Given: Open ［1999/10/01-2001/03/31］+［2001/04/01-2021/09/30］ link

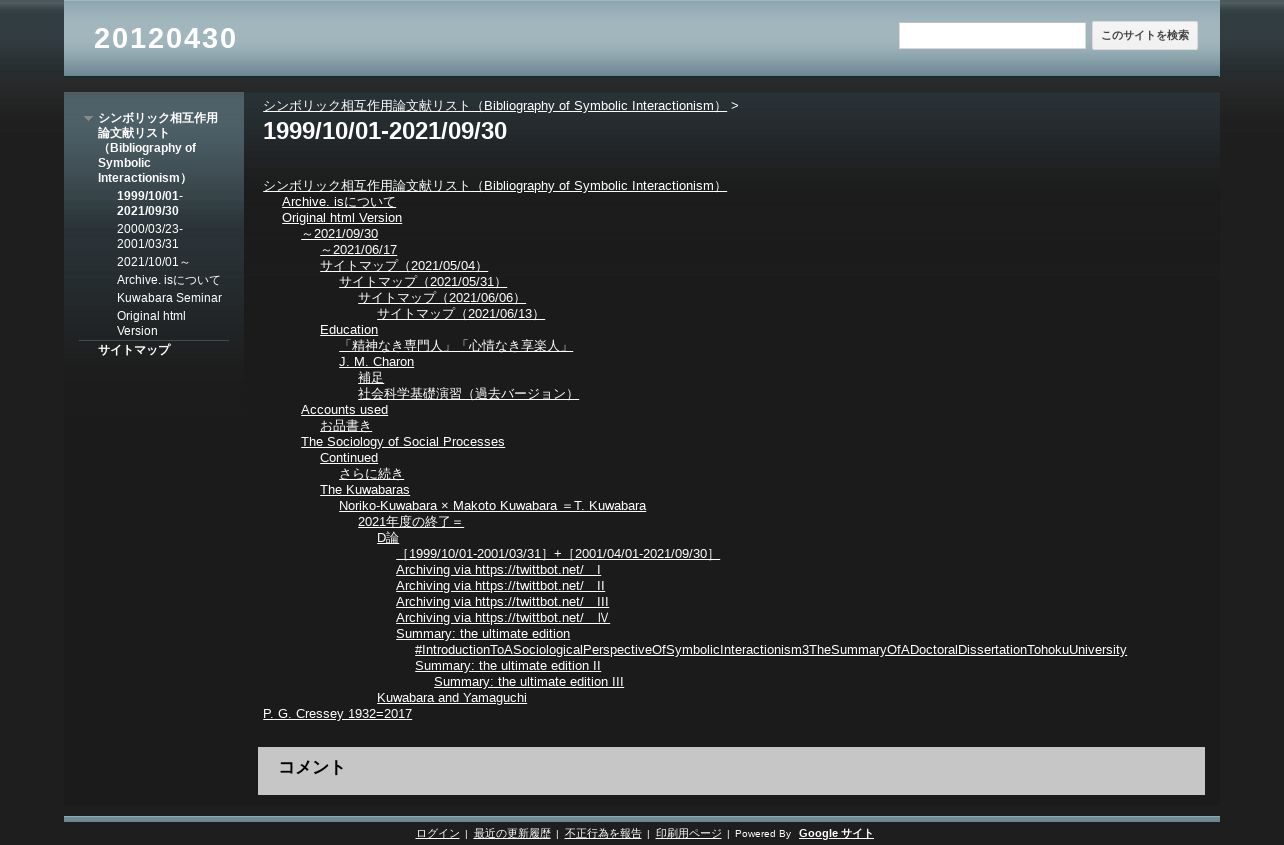Looking at the screenshot, I should pos(558,553).
